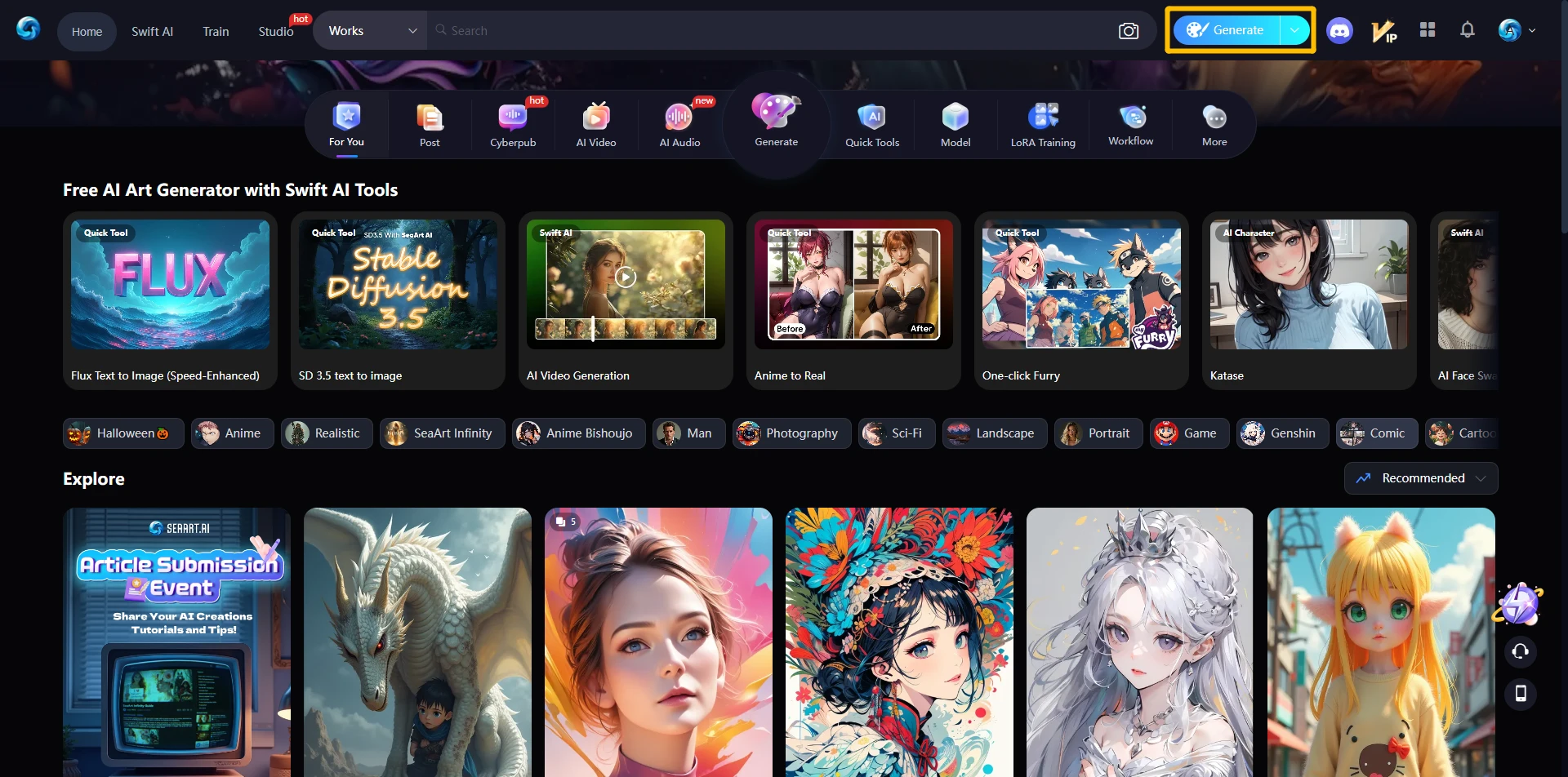Select the Man category tag
The height and width of the screenshot is (777, 1568).
pyautogui.click(x=689, y=433)
